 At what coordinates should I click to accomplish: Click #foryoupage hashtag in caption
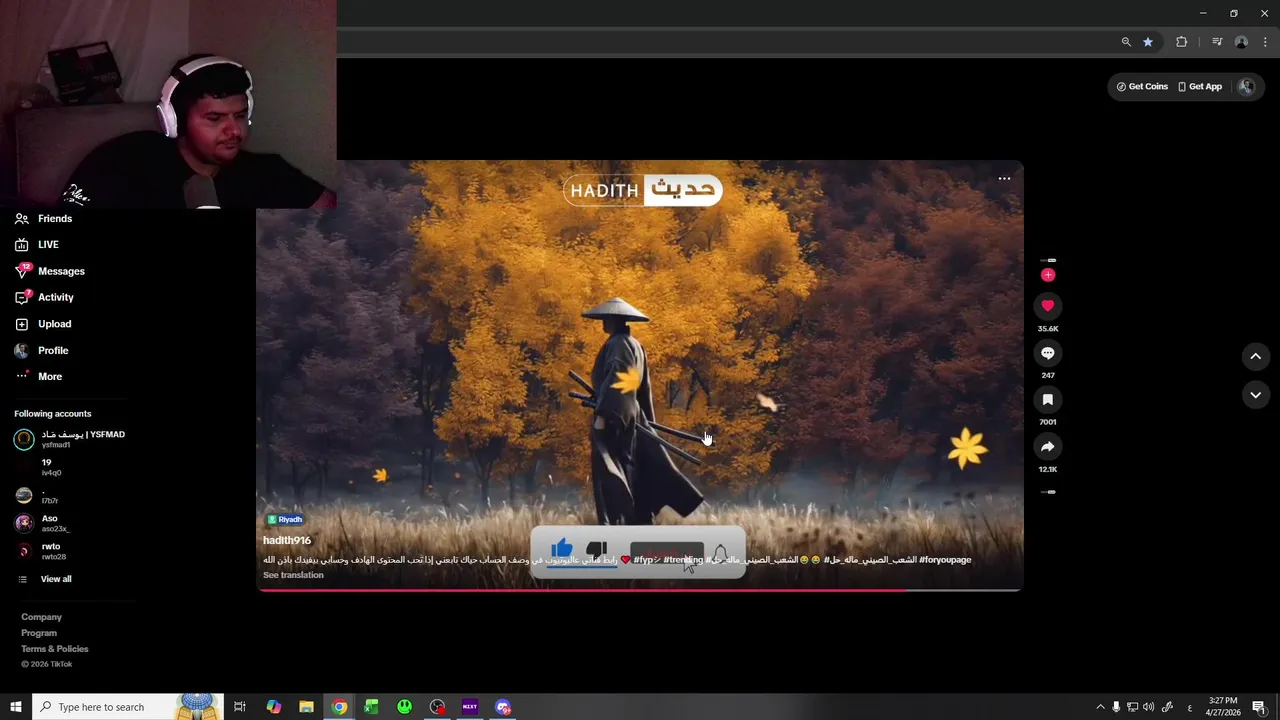tap(945, 560)
